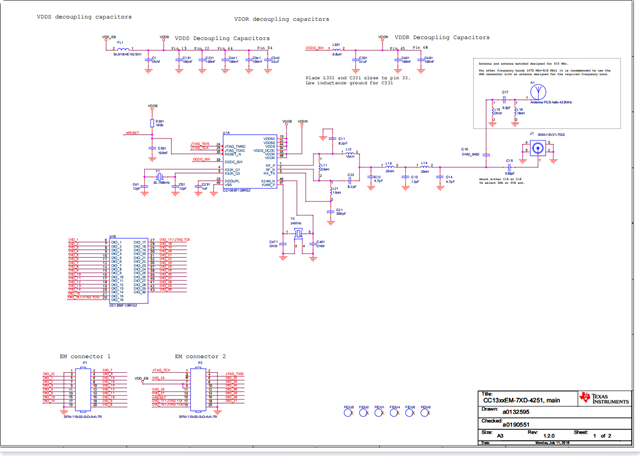This screenshot has height=456, width=640.
Task: Click the L331 inductor symbol
Action: pos(337,49)
